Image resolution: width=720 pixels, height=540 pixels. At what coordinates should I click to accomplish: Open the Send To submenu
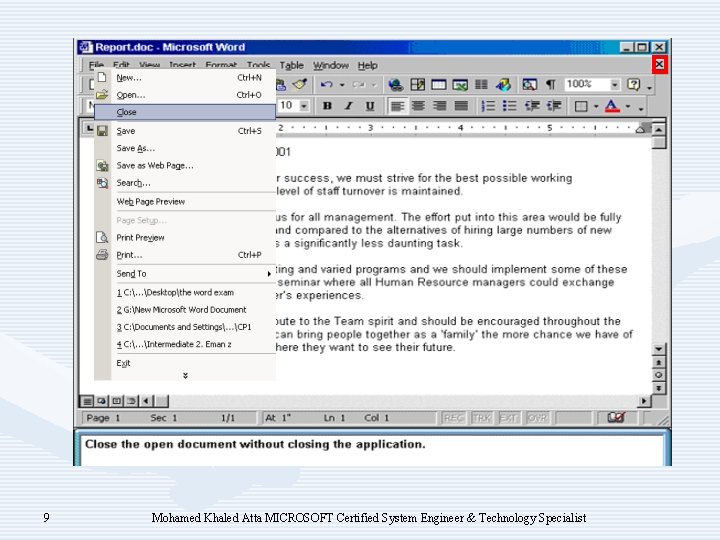pyautogui.click(x=185, y=274)
